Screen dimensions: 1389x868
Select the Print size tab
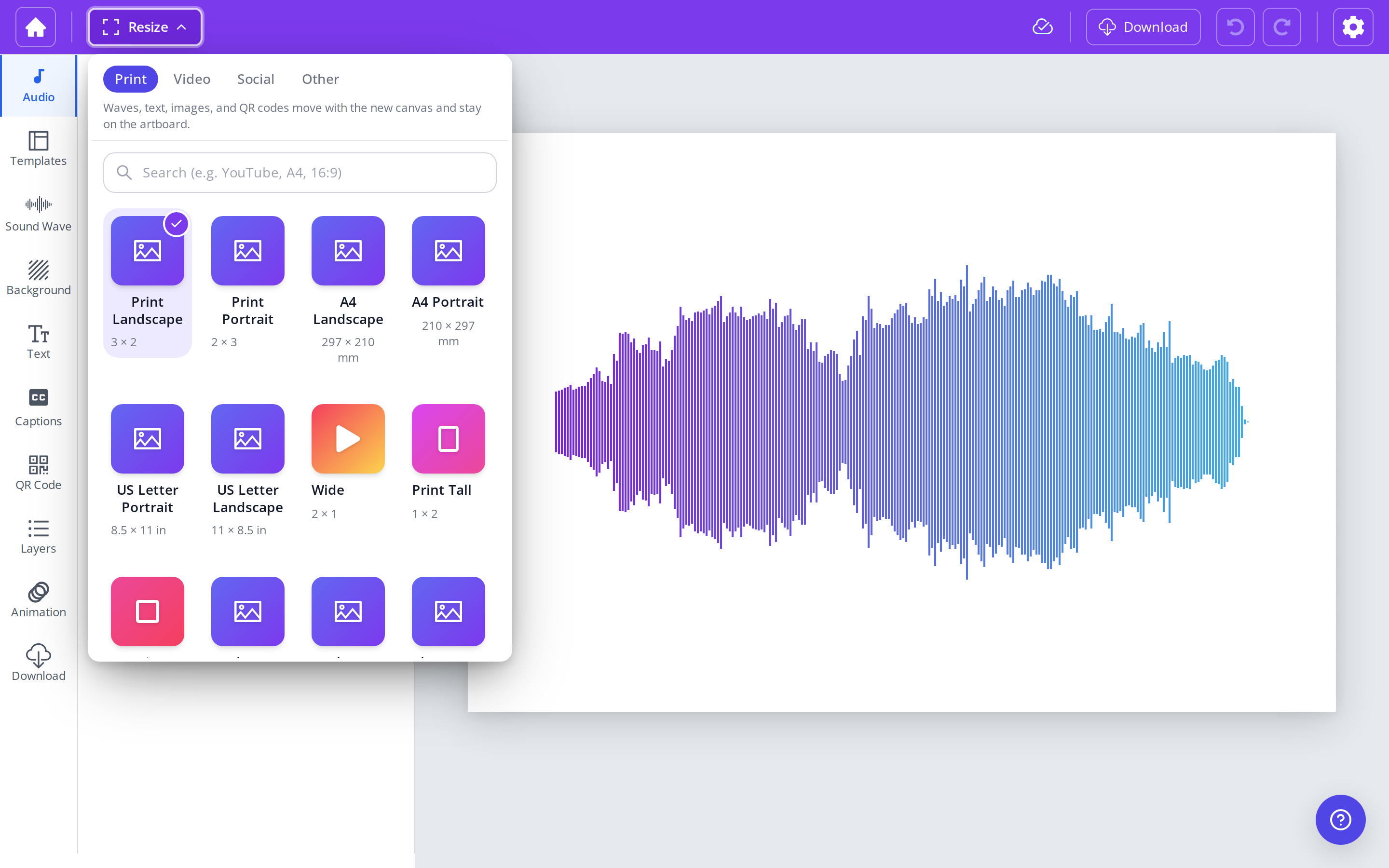(x=130, y=79)
